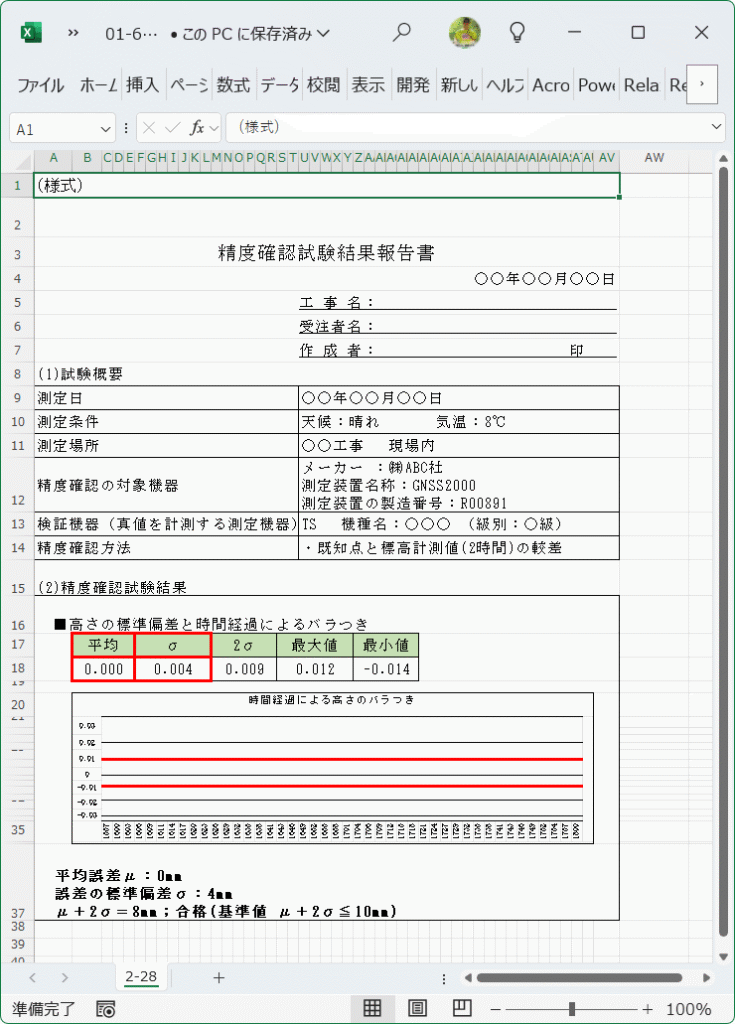Image resolution: width=735 pixels, height=1024 pixels.
Task: Zoom in with the plus button
Action: (x=647, y=1009)
